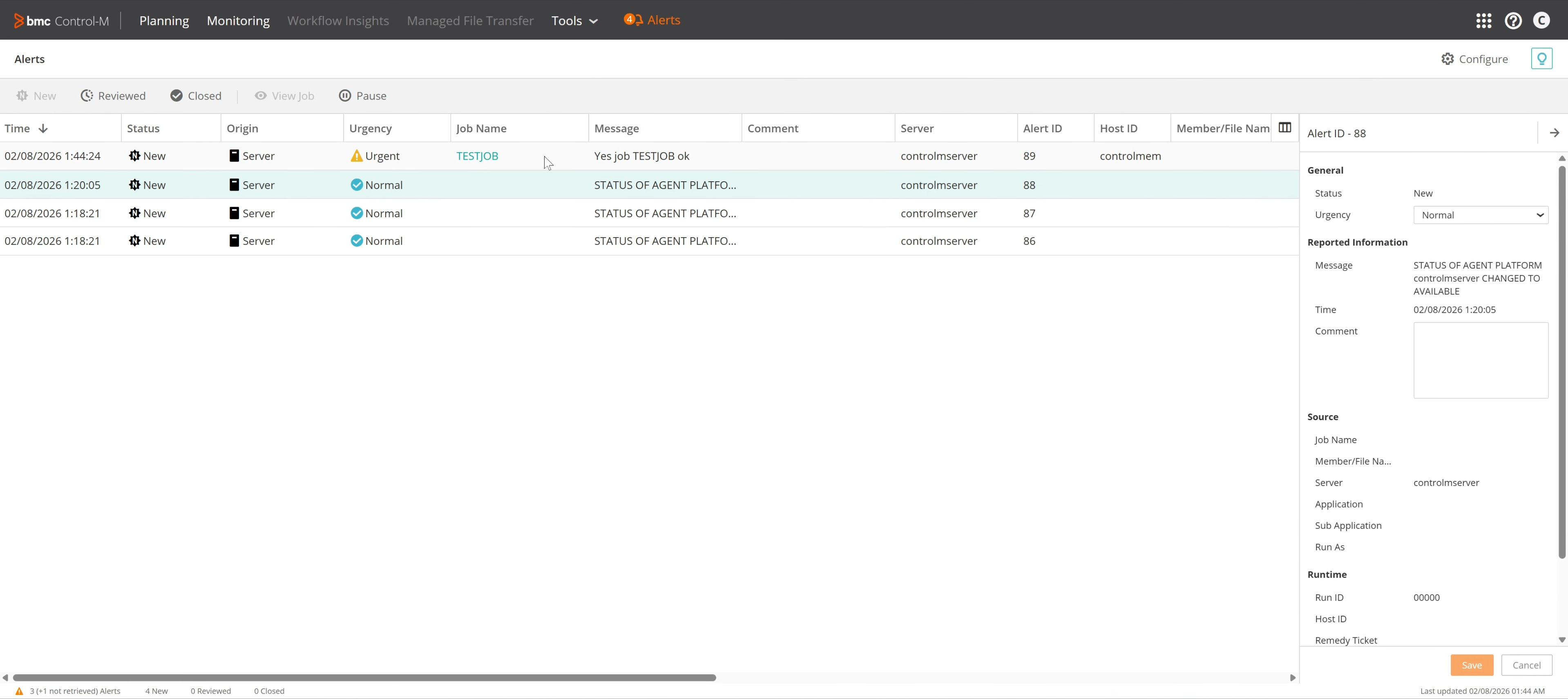This screenshot has width=1568, height=699.
Task: Expand the Tools menu
Action: (574, 21)
